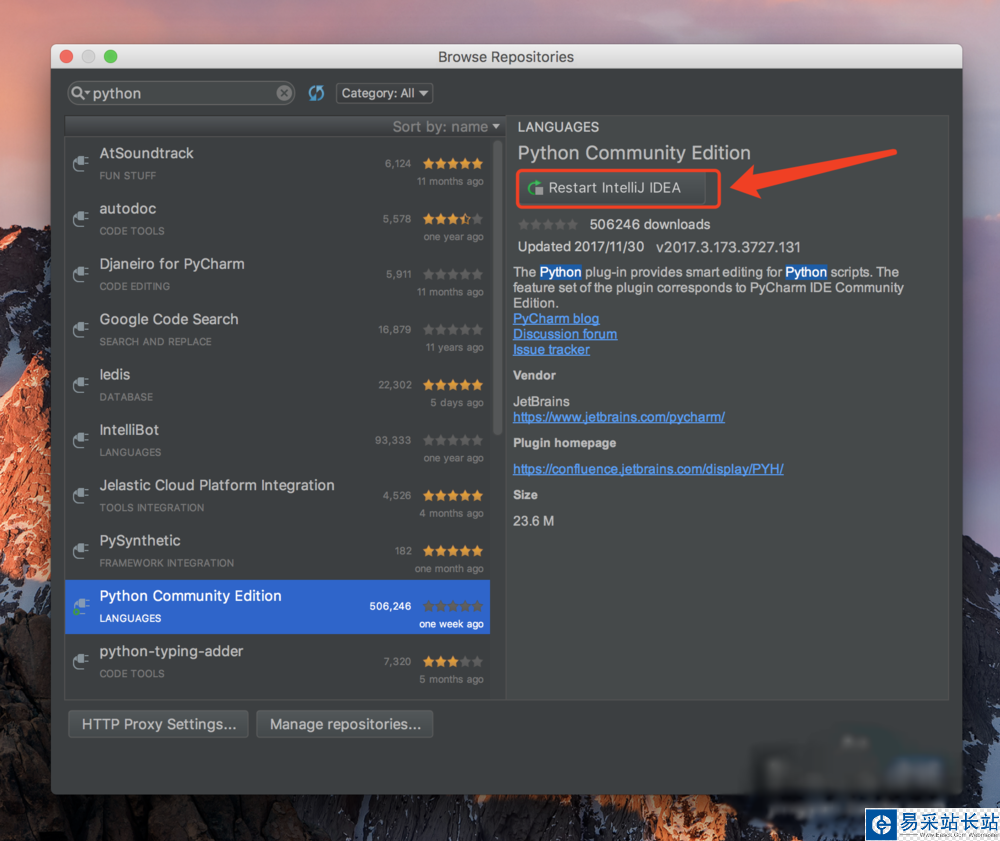1000x841 pixels.
Task: Click the refresh plugin list icon
Action: click(316, 93)
